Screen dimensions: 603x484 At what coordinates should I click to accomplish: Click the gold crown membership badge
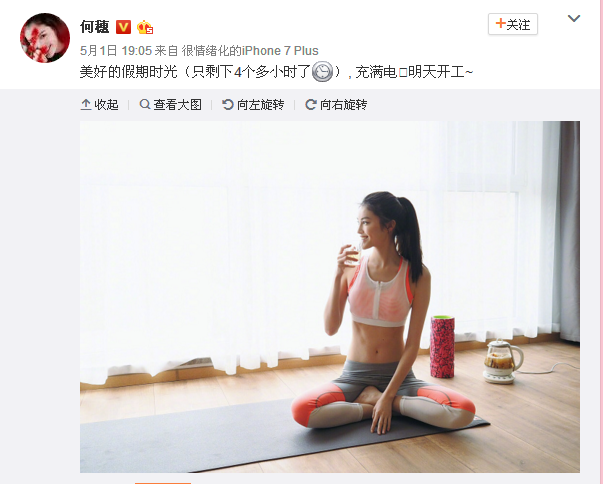click(x=145, y=27)
